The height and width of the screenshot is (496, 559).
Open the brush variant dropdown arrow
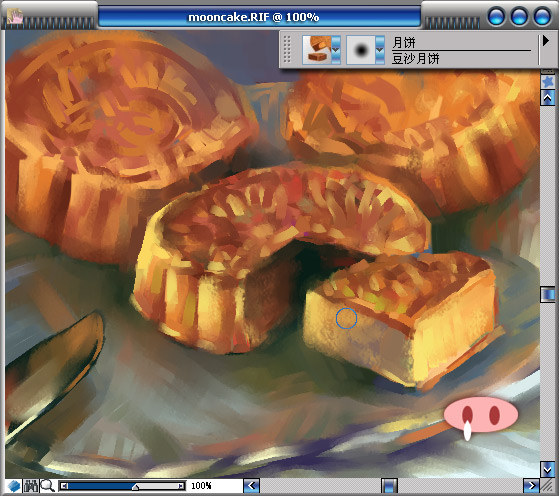click(x=380, y=50)
